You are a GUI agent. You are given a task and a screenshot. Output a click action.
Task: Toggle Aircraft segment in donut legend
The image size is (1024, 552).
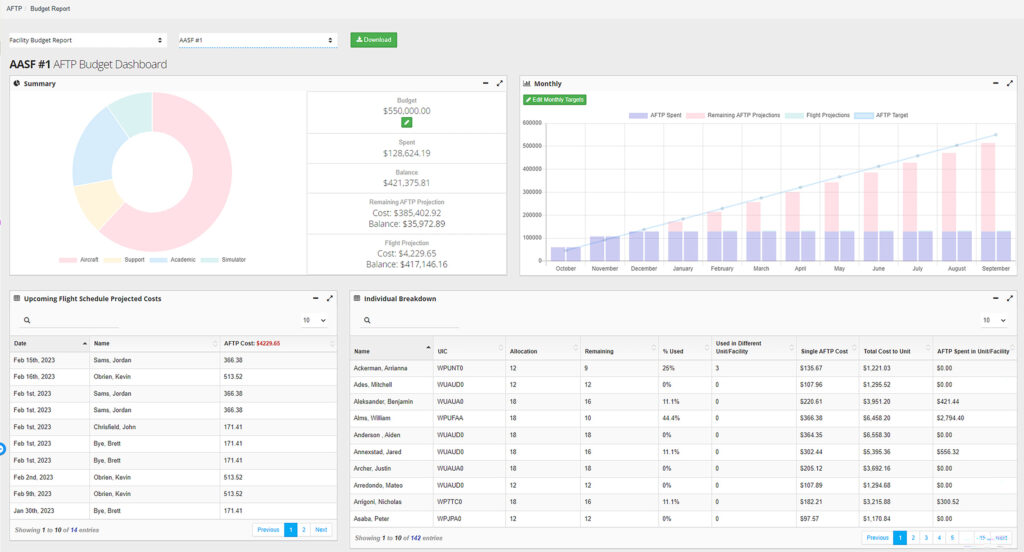coord(80,260)
